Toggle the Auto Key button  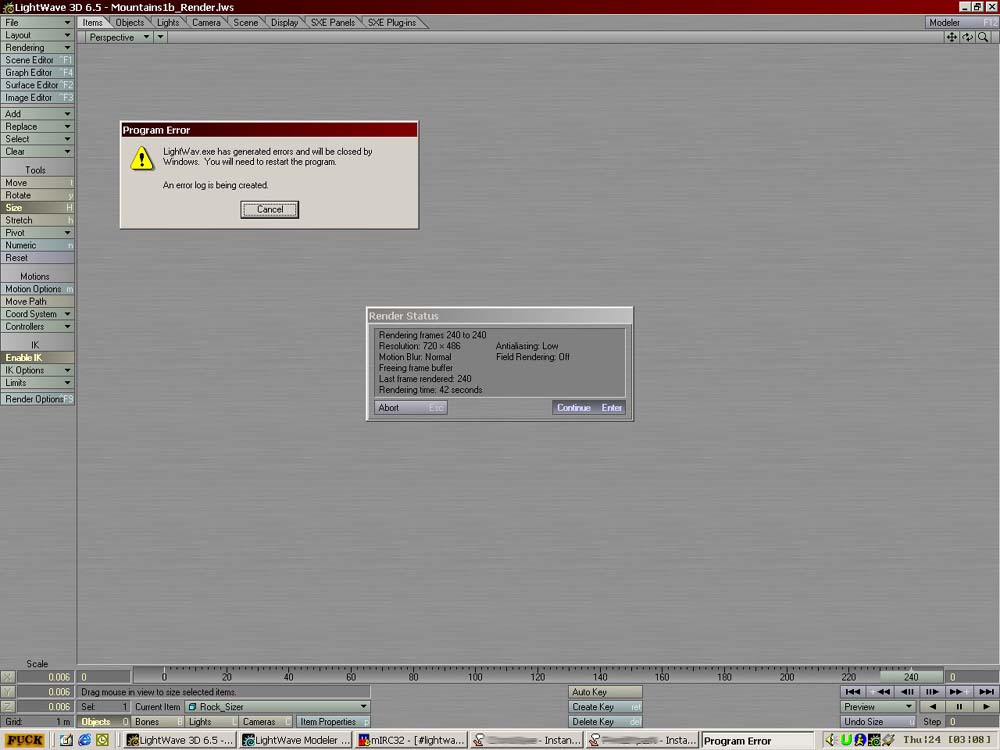(x=605, y=692)
